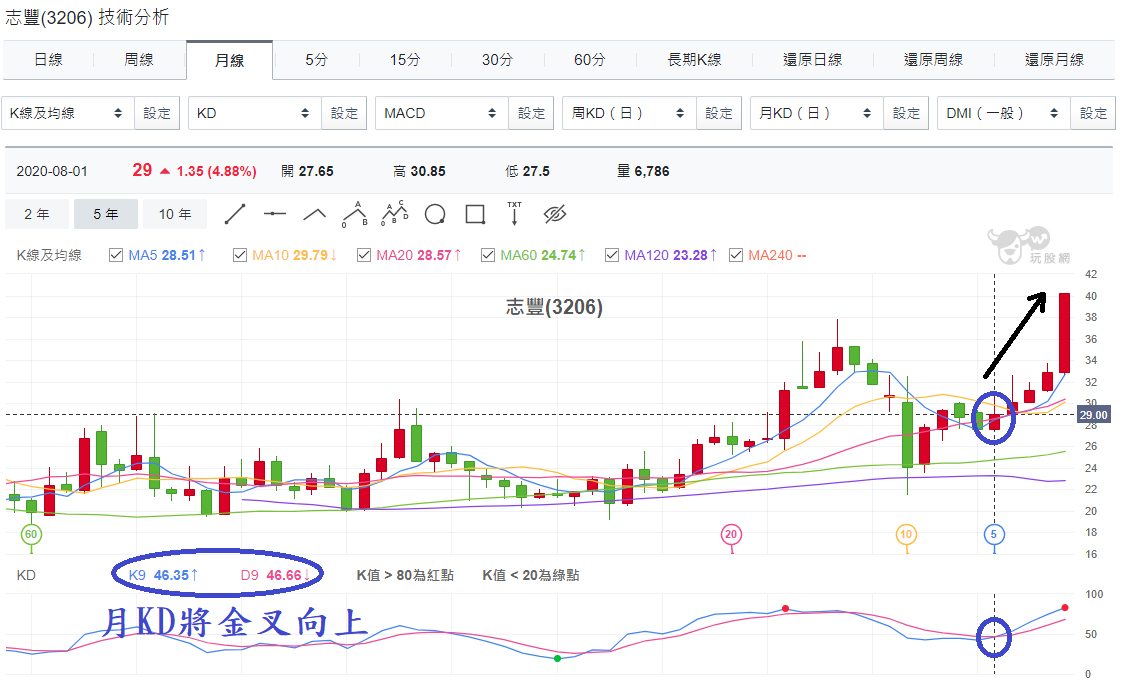
Task: Set chart range to 2 年
Action: point(37,214)
